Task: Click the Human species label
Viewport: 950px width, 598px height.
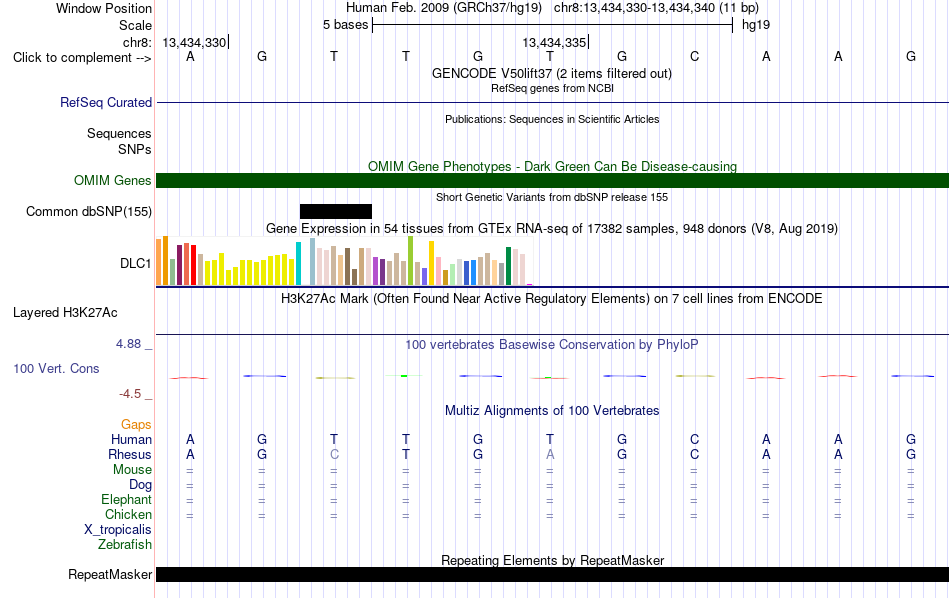Action: [x=131, y=439]
